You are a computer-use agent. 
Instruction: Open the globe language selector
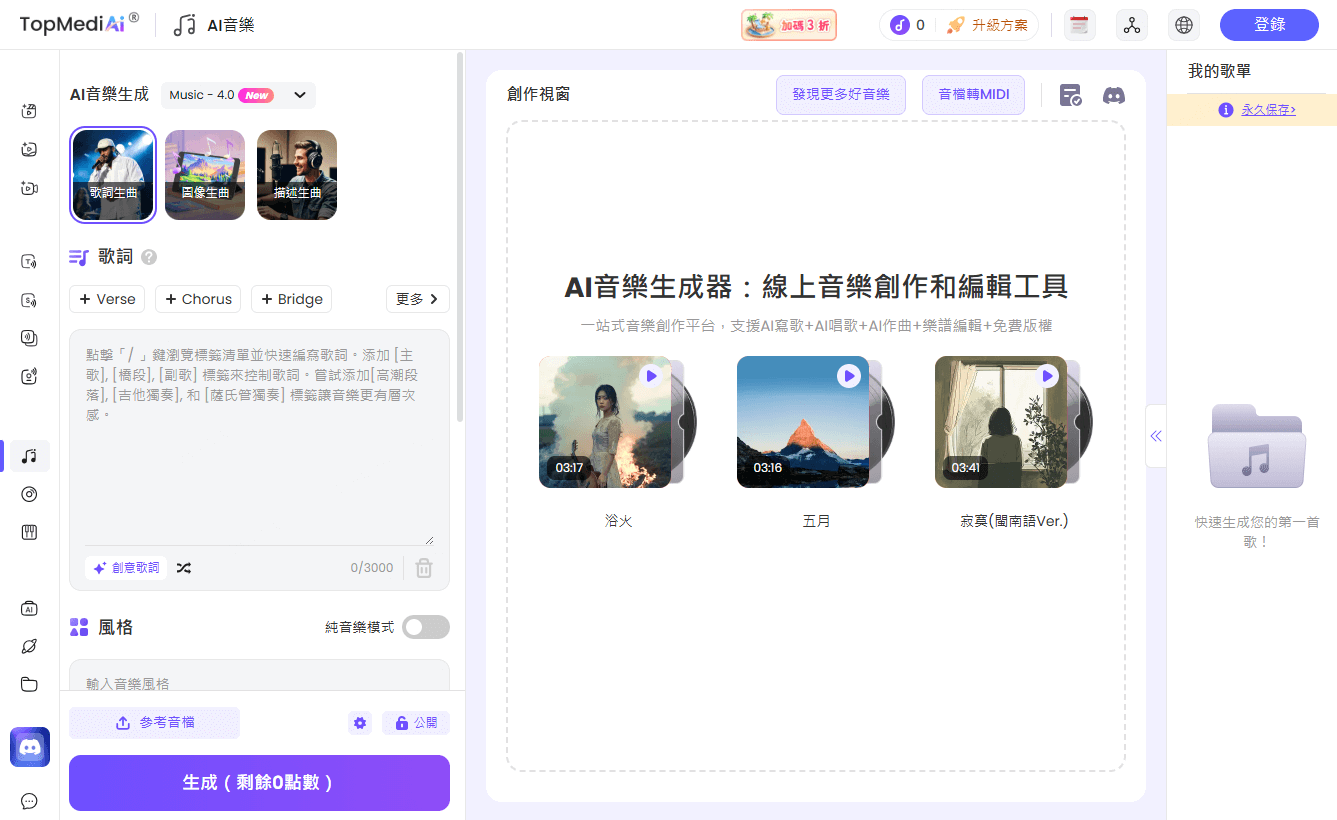click(1184, 25)
